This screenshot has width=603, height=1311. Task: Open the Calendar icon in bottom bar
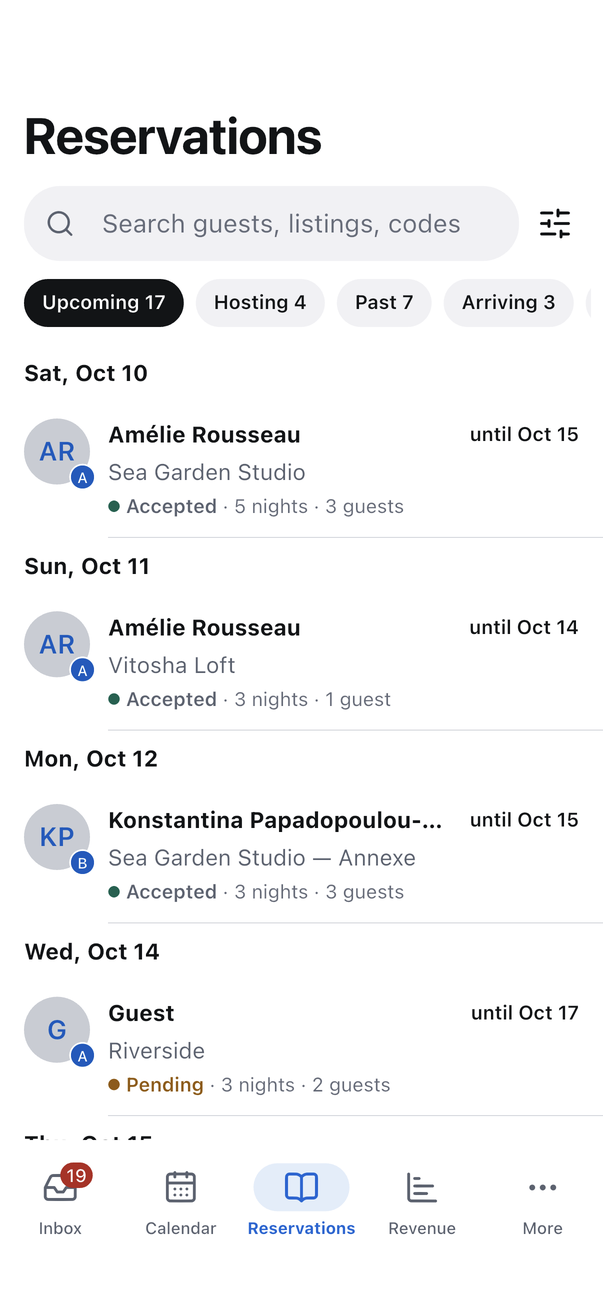[180, 1187]
